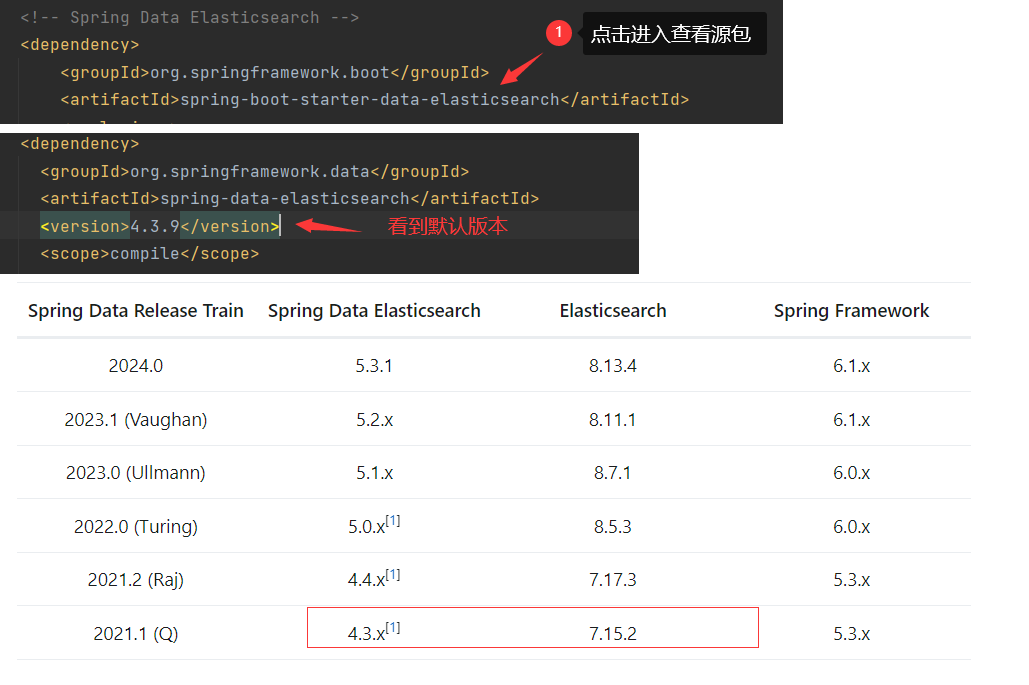
Task: Click the version 4.3.9 line
Action: [x=160, y=226]
